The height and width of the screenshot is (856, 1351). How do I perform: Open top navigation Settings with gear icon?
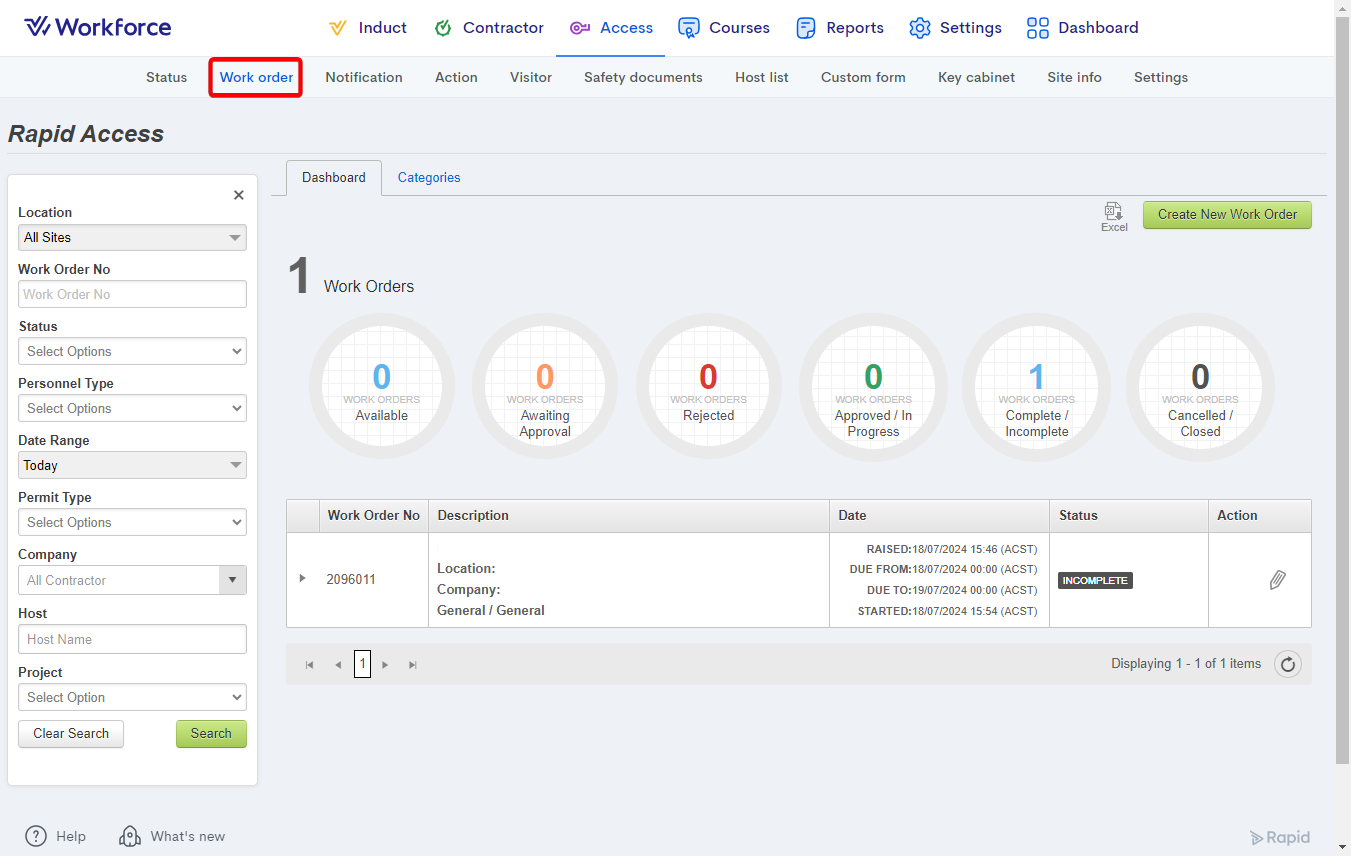pyautogui.click(x=955, y=28)
